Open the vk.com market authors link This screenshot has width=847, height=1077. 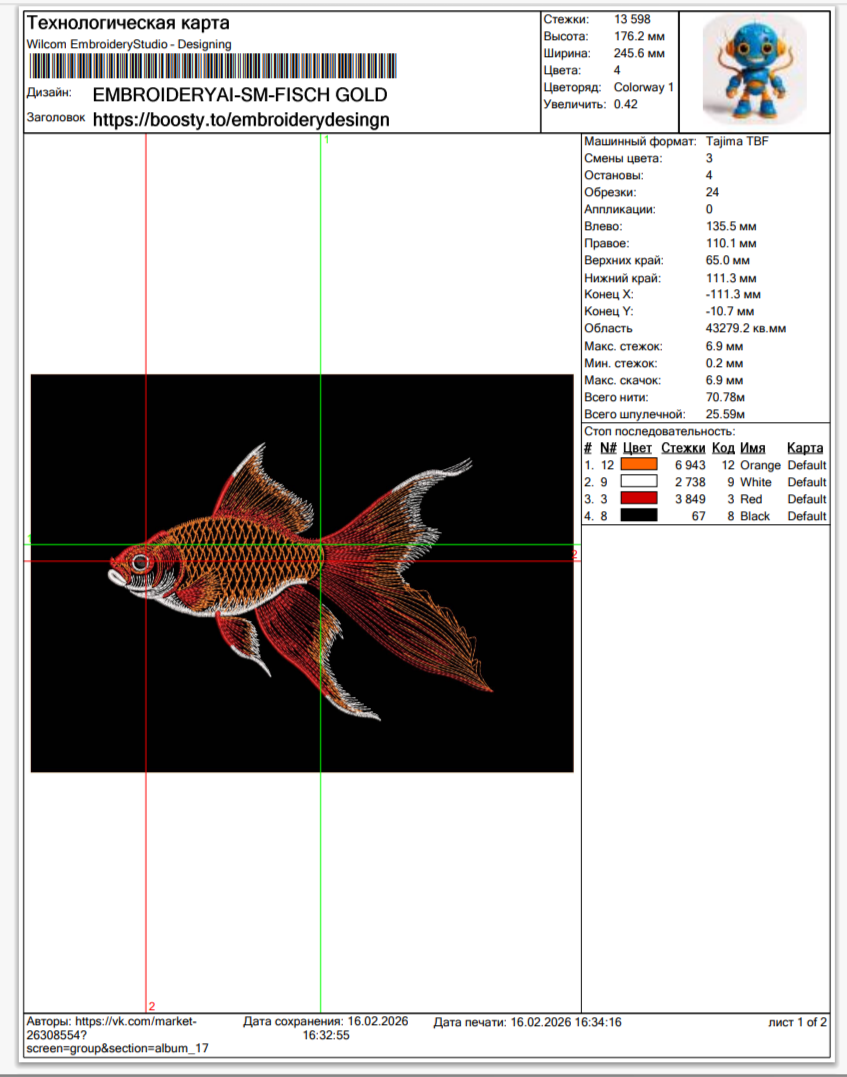[110, 1028]
